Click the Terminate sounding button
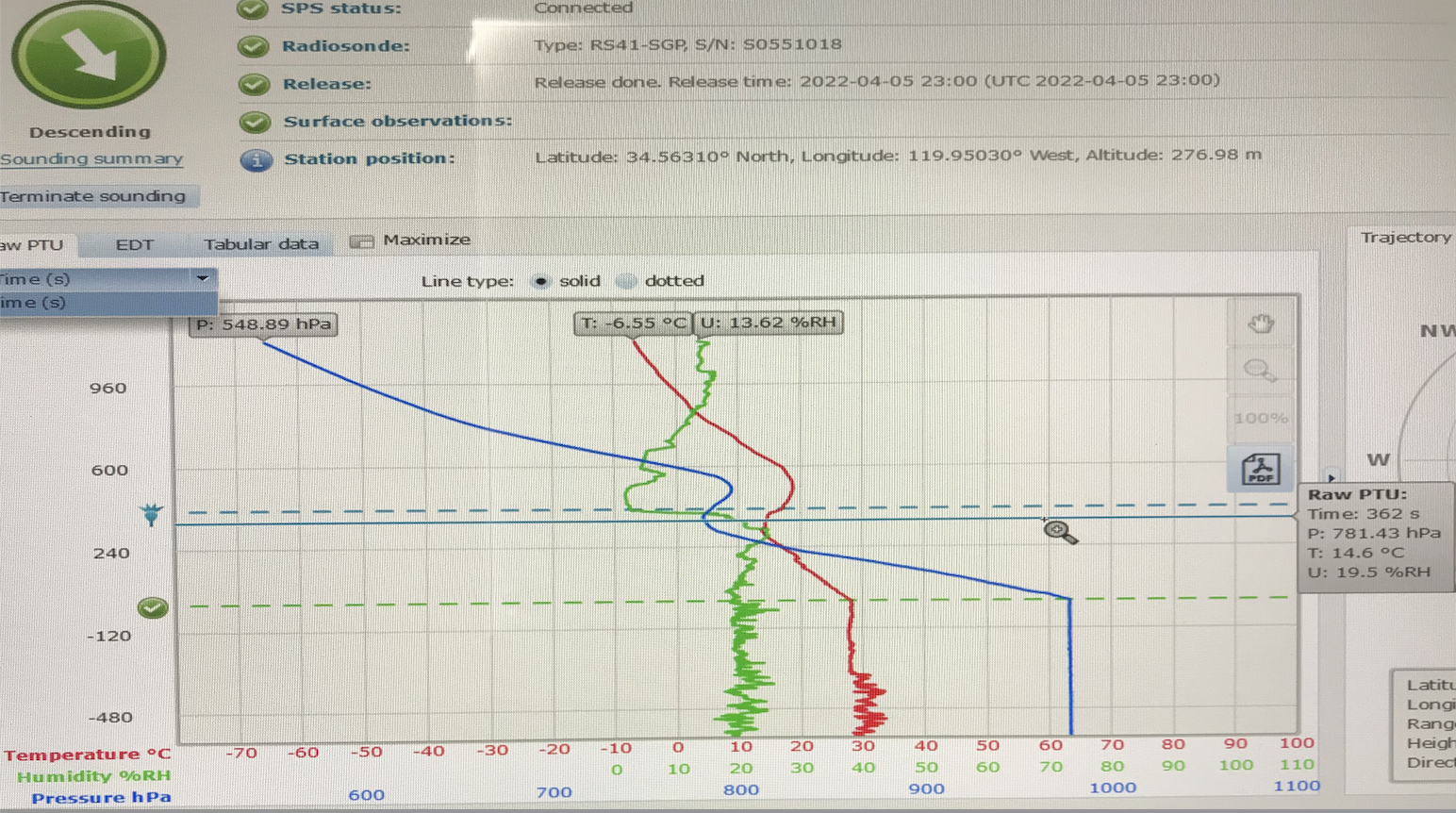Screen dimensions: 1456x813 point(94,196)
